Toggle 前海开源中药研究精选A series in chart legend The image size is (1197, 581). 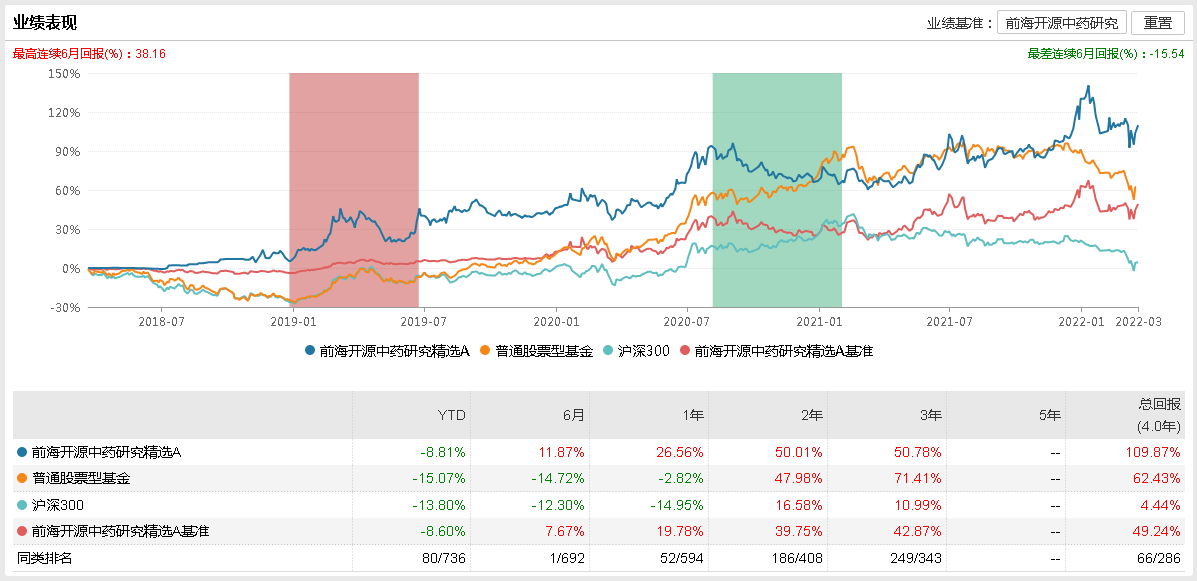point(387,351)
